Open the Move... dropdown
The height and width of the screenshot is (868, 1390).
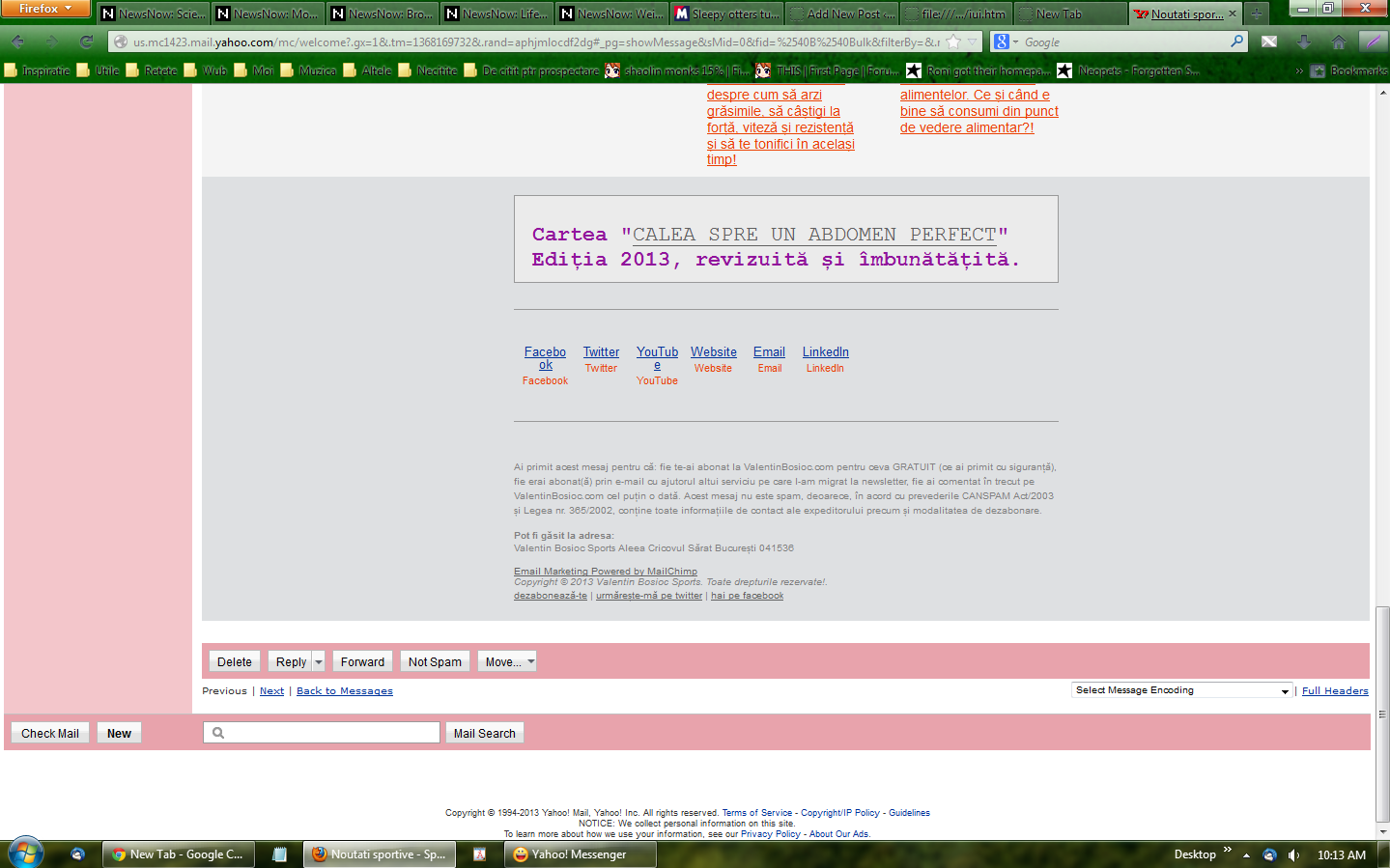pos(509,661)
